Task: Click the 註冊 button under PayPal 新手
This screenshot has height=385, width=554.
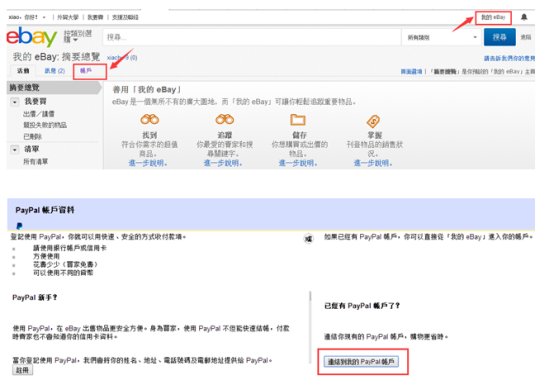Action: [x=23, y=370]
